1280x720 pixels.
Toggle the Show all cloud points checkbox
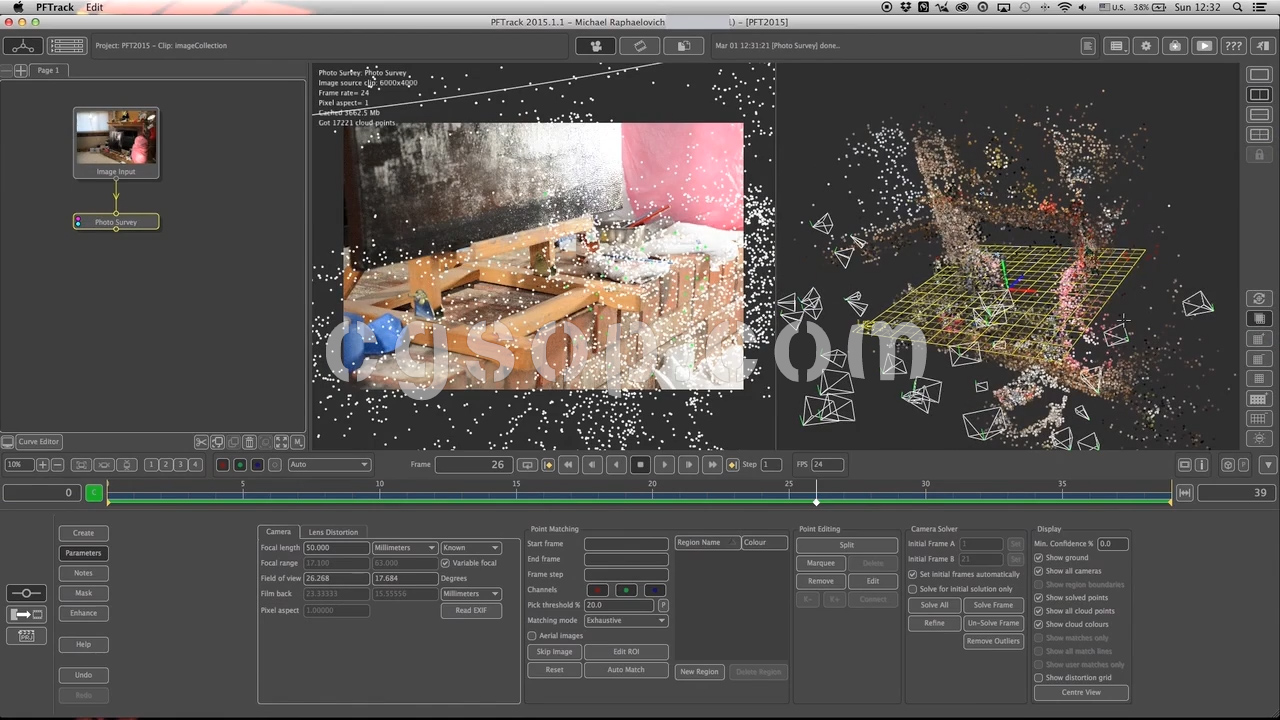[x=1038, y=611]
